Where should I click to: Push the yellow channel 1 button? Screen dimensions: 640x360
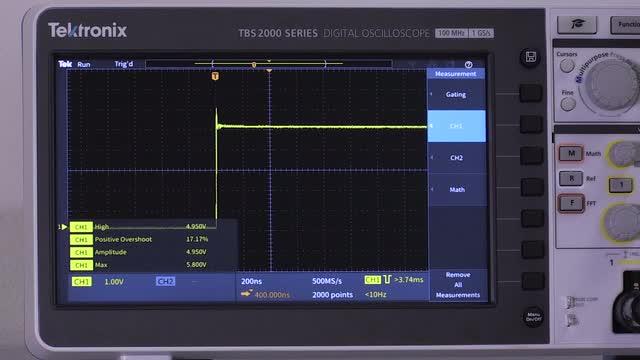(621, 185)
